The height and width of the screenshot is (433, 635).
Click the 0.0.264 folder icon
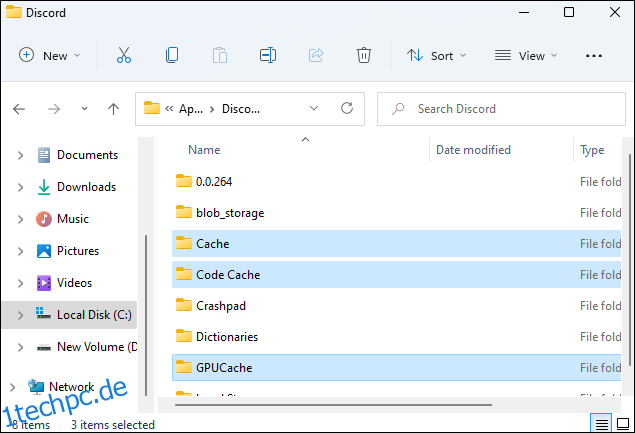(x=183, y=181)
